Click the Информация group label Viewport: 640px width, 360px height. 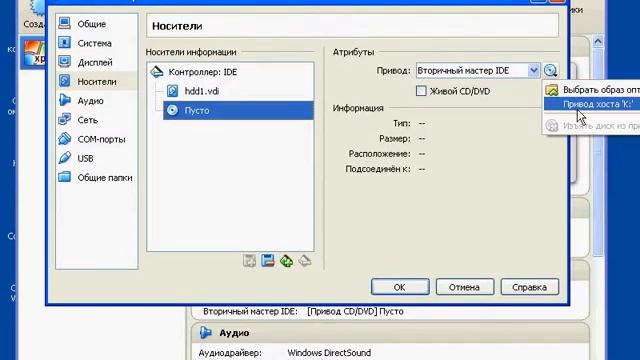[x=358, y=108]
